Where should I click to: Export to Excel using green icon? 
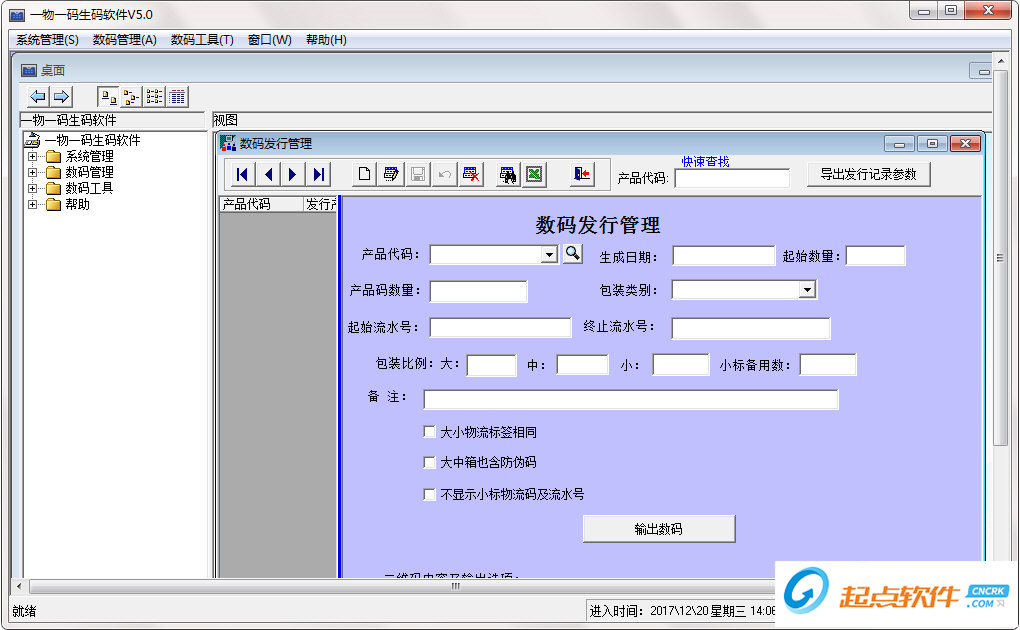pos(534,174)
